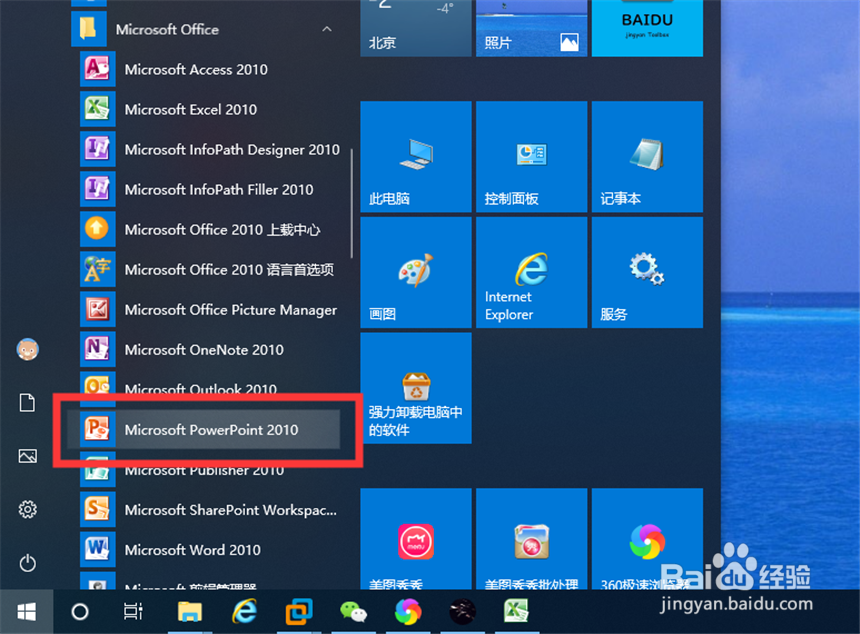This screenshot has height=634, width=860.
Task: Click the user account avatar
Action: 27,349
